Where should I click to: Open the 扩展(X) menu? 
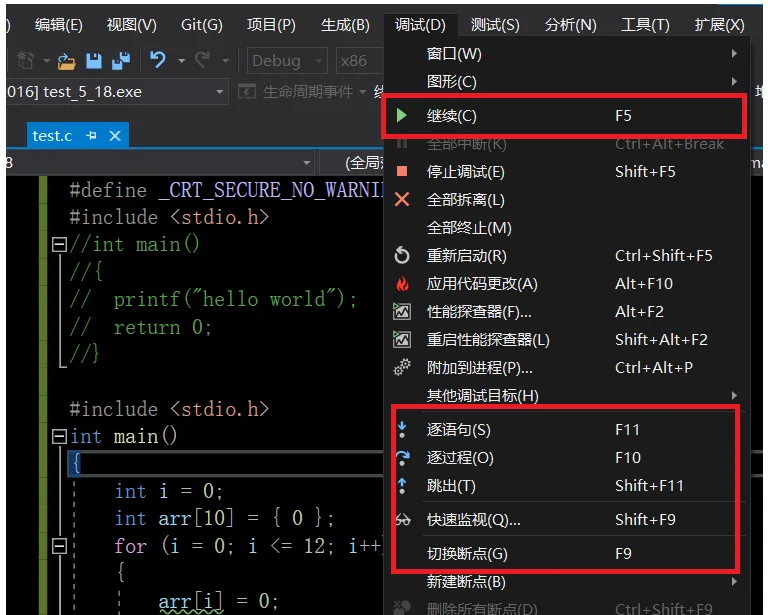pyautogui.click(x=720, y=24)
